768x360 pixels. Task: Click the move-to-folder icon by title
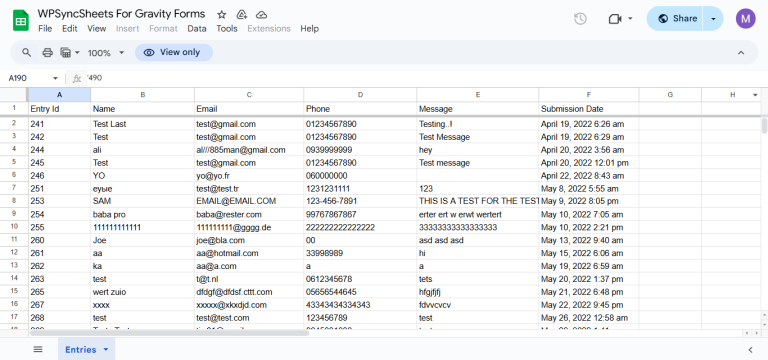click(x=241, y=14)
